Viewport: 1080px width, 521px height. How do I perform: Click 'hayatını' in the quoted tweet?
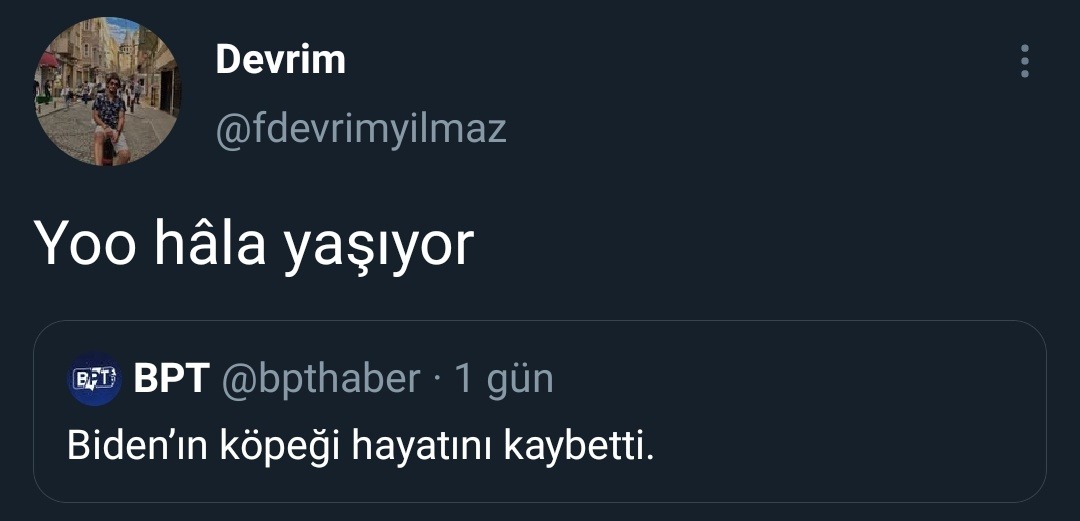[422, 447]
